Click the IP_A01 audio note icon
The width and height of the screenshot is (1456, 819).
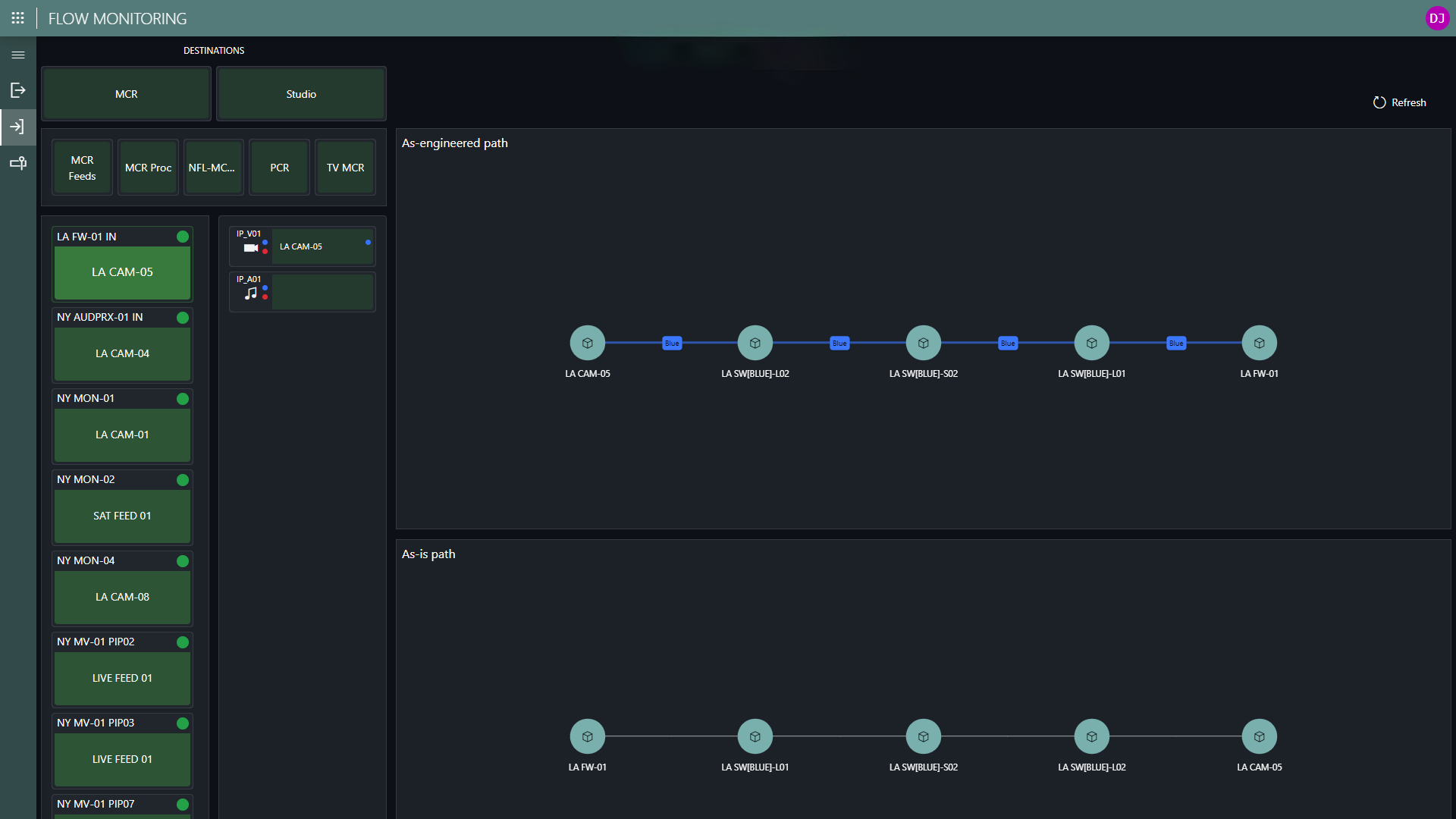(x=250, y=293)
